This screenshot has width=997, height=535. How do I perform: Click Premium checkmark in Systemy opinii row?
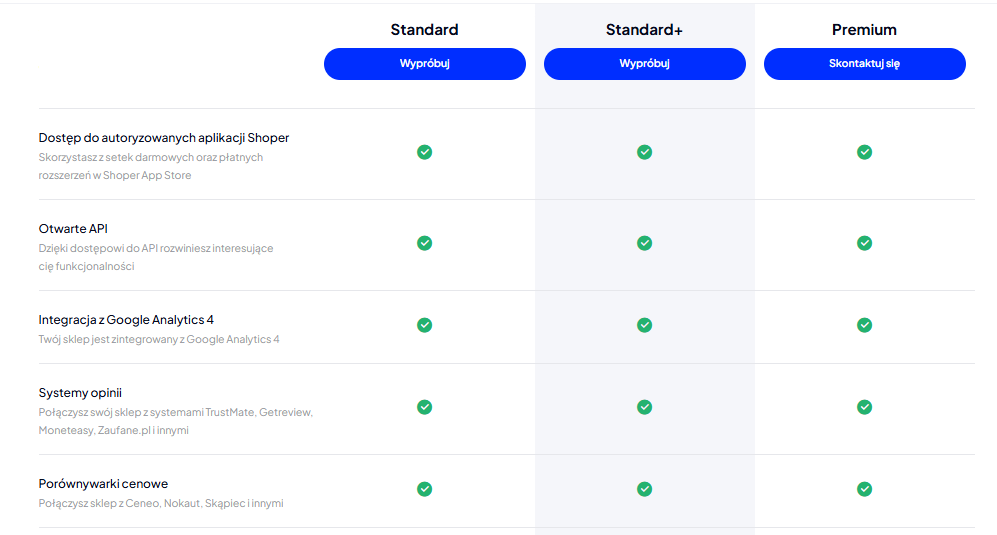(865, 407)
